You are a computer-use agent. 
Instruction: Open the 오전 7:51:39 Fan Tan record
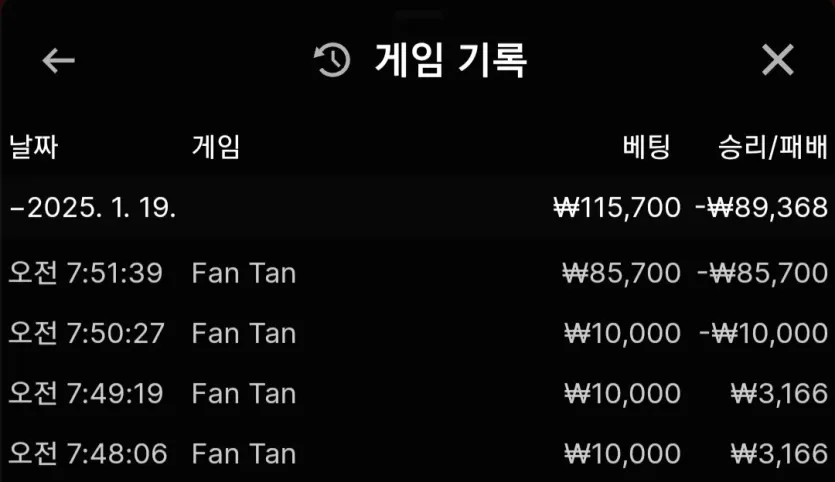418,273
